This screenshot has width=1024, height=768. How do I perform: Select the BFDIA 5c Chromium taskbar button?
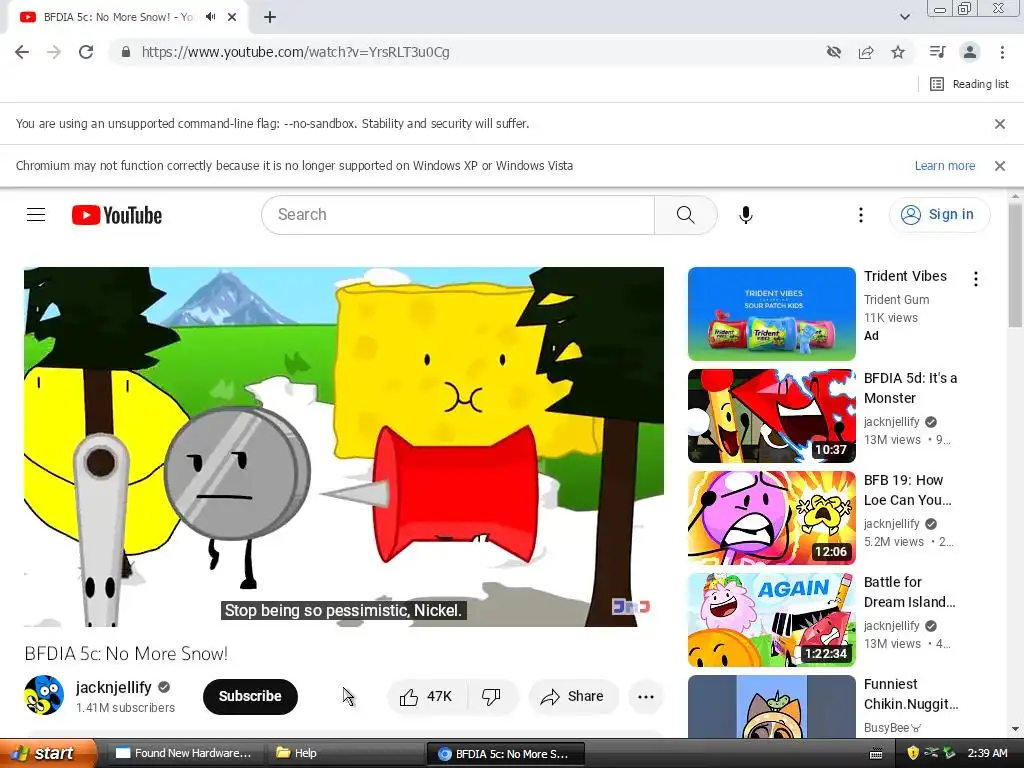(505, 754)
